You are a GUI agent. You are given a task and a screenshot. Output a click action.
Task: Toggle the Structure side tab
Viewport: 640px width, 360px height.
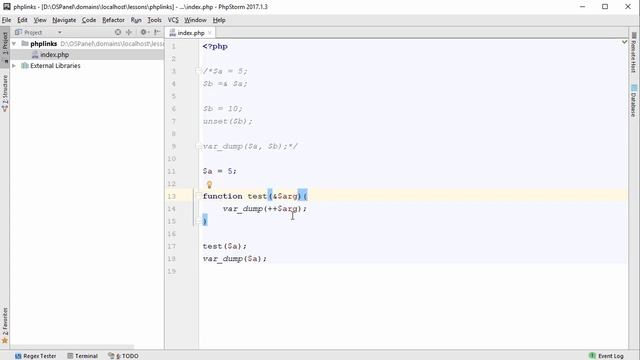pyautogui.click(x=5, y=93)
